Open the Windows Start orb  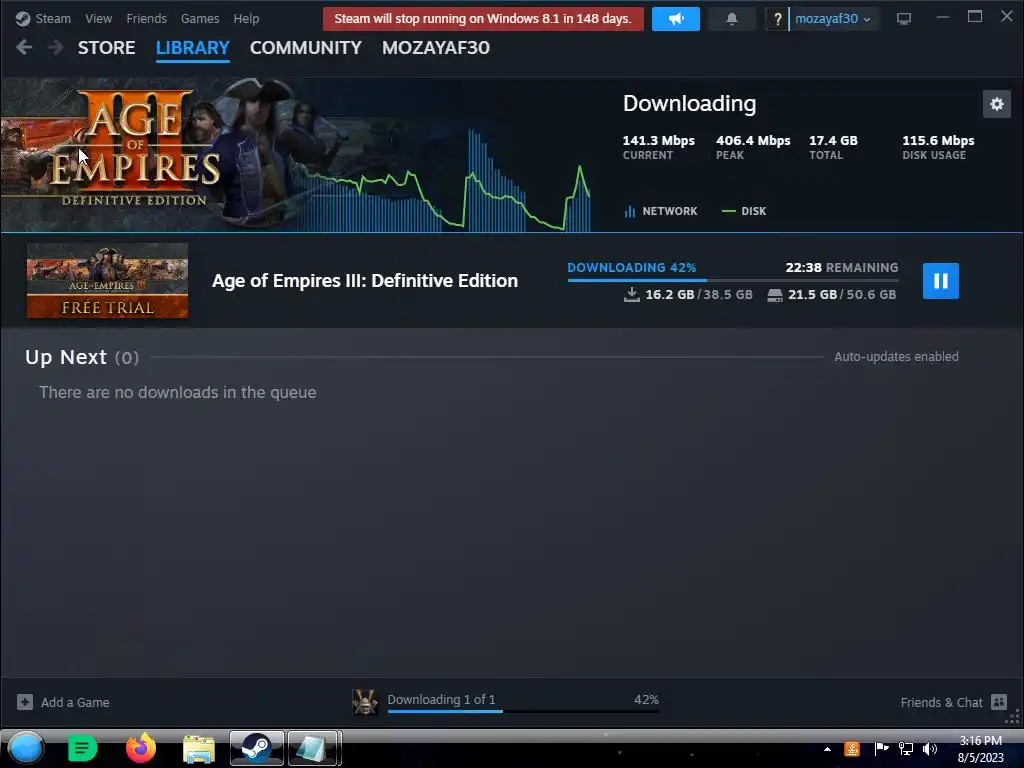(26, 748)
